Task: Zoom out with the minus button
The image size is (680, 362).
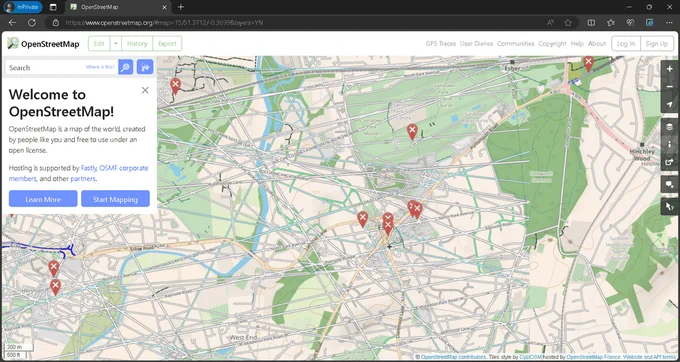Action: click(670, 87)
